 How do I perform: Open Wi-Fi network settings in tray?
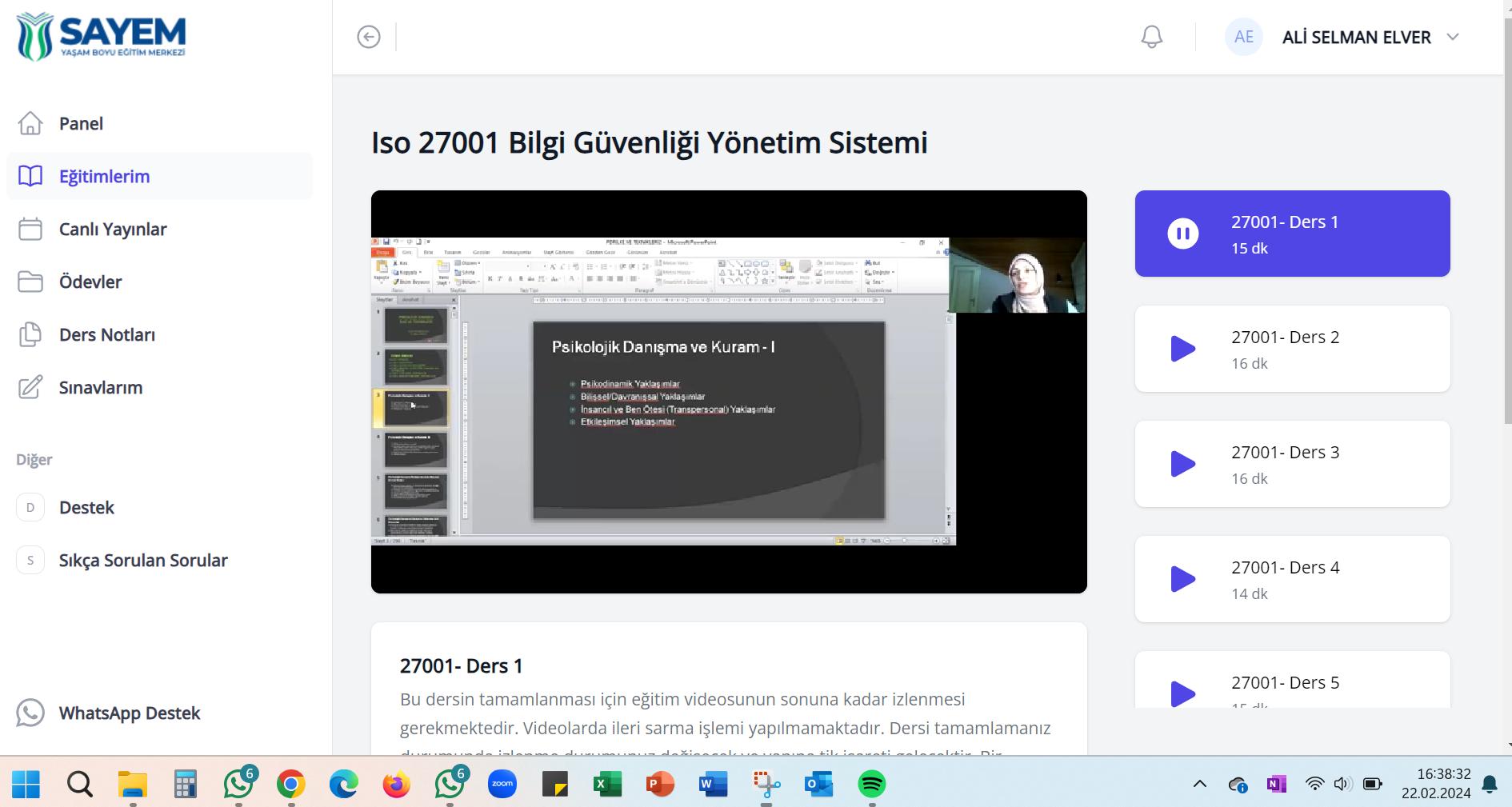tap(1314, 784)
